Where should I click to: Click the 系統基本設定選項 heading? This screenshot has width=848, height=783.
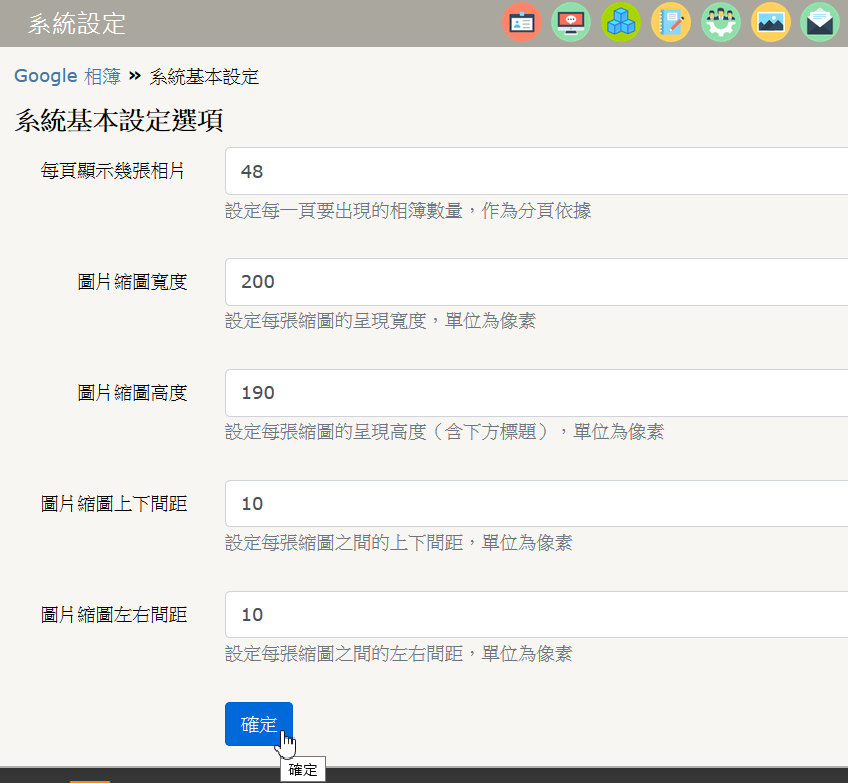(x=118, y=122)
